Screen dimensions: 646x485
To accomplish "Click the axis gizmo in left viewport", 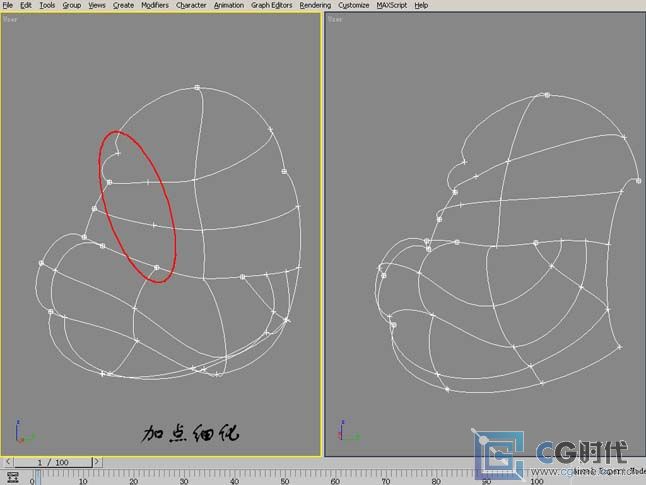I will click(23, 431).
